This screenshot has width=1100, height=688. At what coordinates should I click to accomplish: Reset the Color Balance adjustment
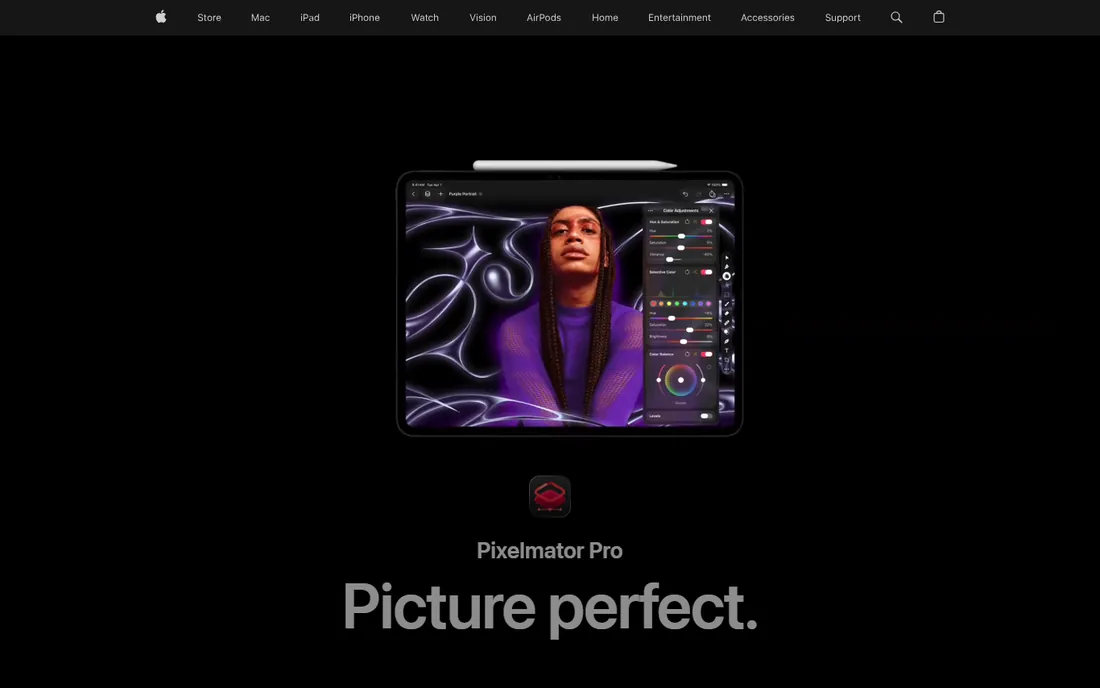click(x=688, y=354)
